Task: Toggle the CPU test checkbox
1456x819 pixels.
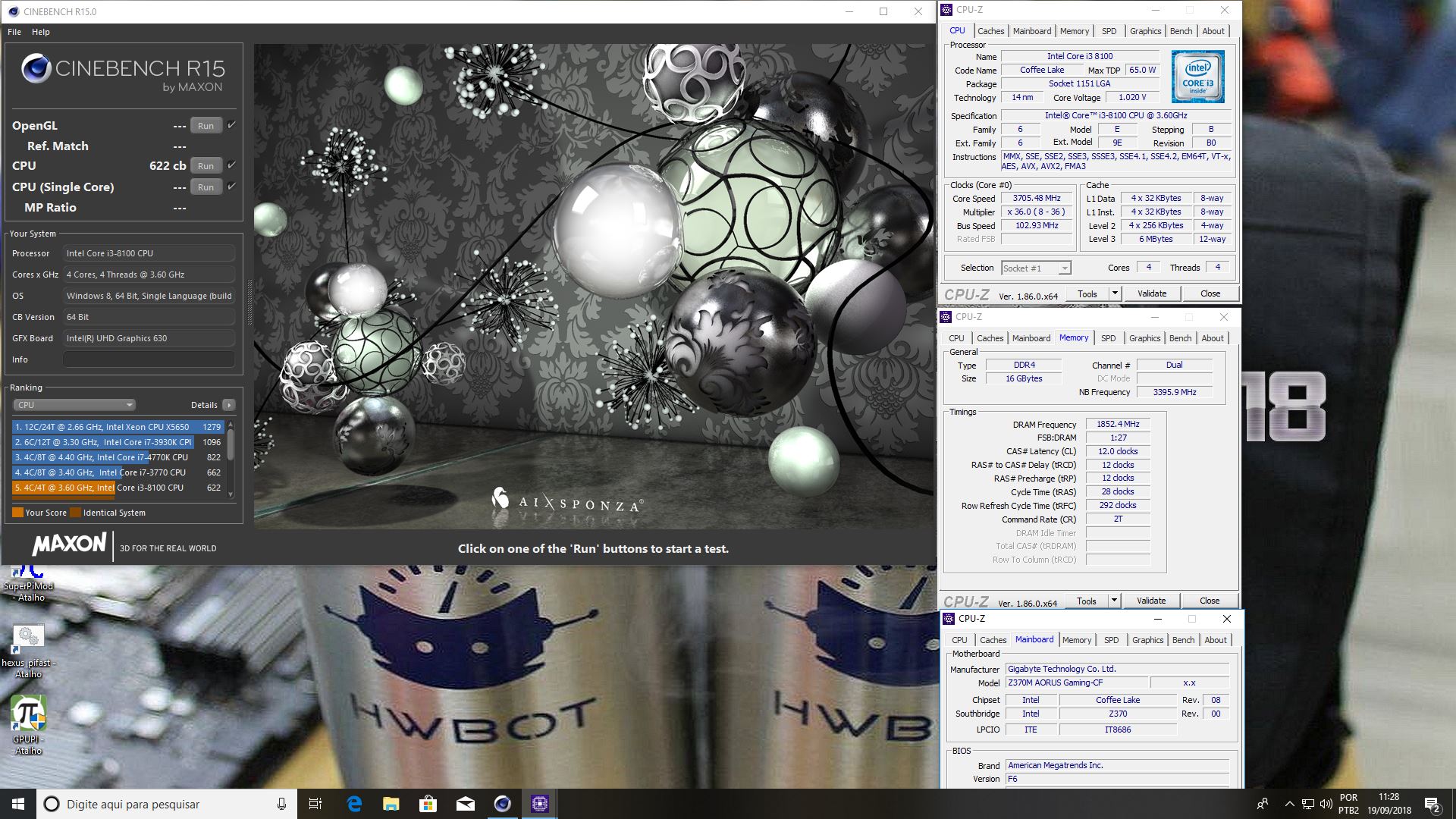Action: pos(231,165)
